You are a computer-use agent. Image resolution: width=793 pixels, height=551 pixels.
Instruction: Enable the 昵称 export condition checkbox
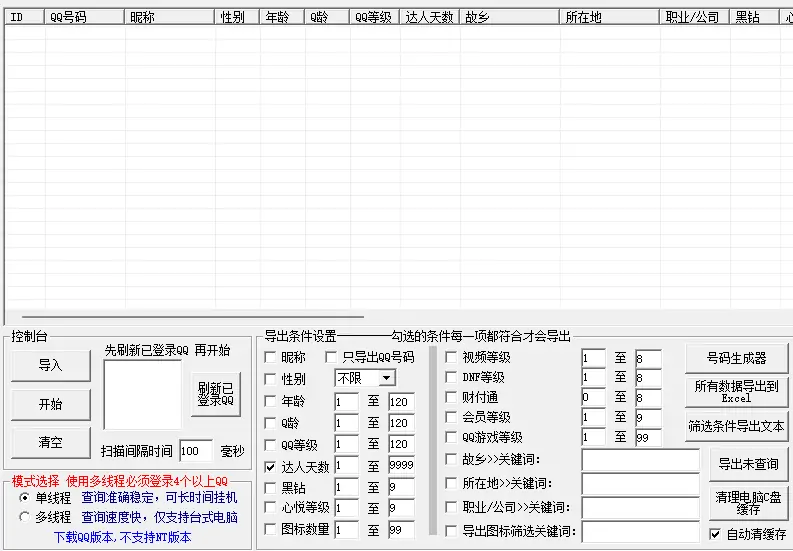pyautogui.click(x=270, y=357)
